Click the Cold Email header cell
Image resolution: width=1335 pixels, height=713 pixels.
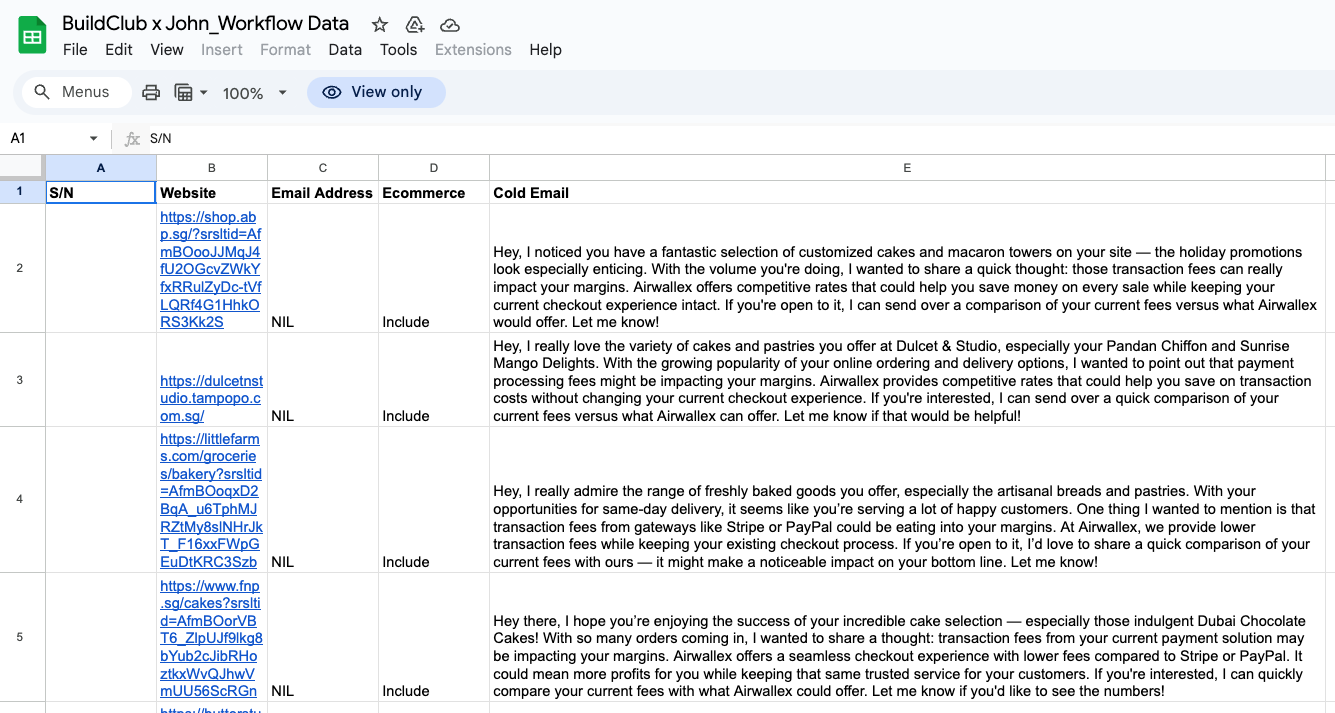coord(907,192)
